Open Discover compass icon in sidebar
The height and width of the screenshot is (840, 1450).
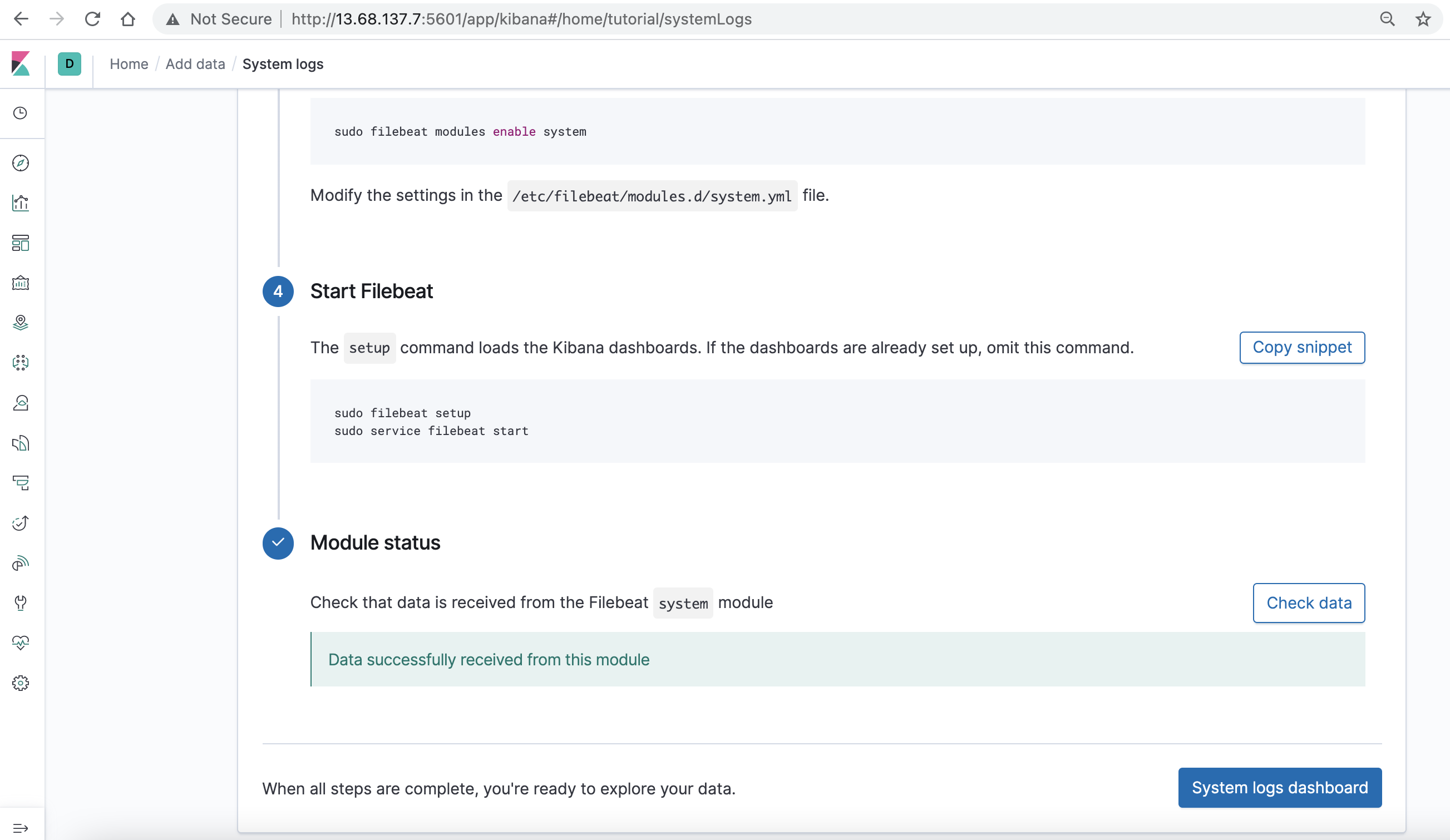pyautogui.click(x=21, y=163)
